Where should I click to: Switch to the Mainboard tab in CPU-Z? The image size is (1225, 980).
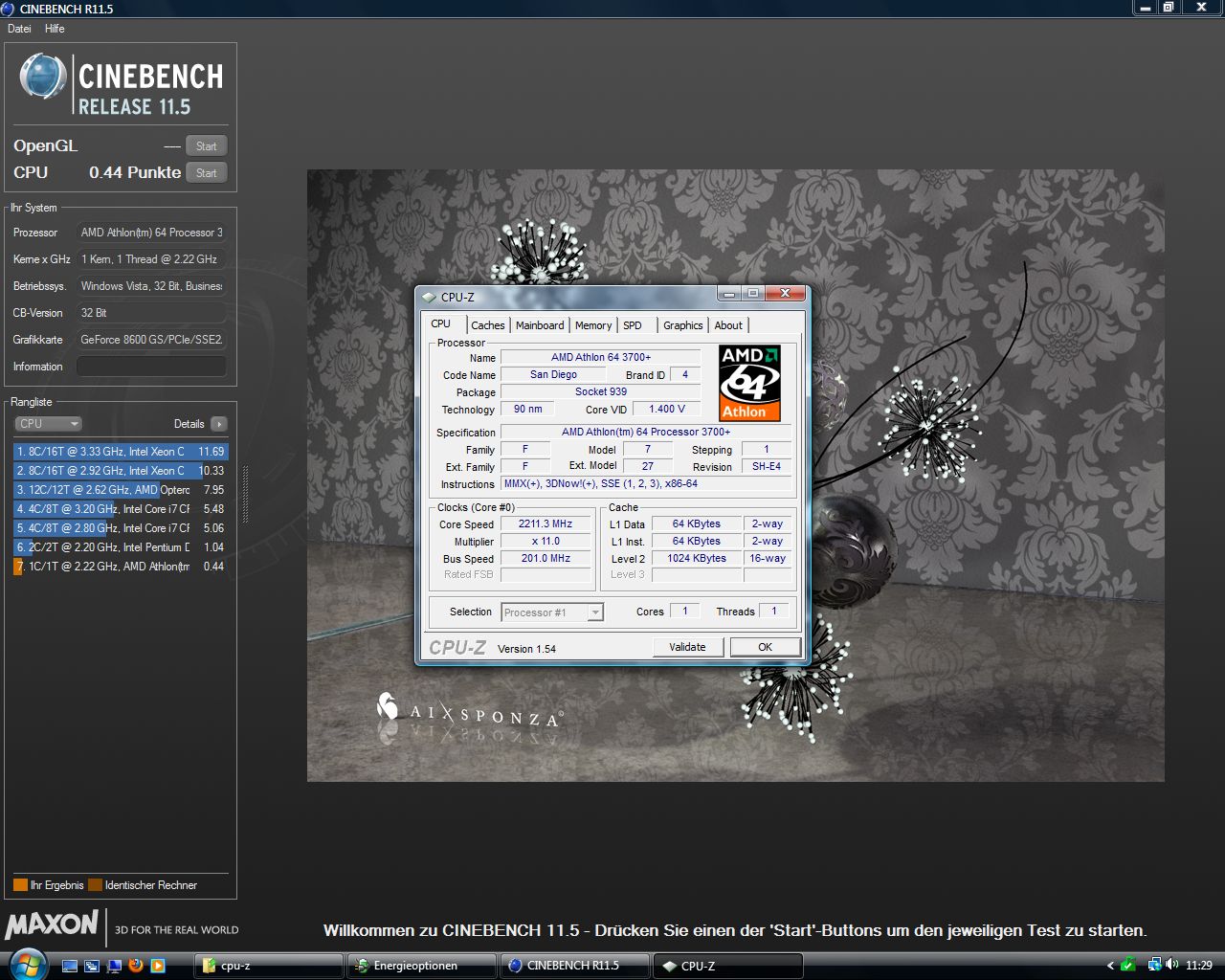point(540,325)
